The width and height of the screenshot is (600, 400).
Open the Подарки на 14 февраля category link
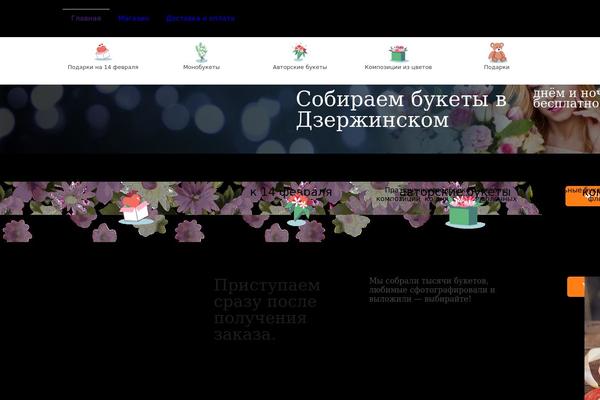pos(103,67)
